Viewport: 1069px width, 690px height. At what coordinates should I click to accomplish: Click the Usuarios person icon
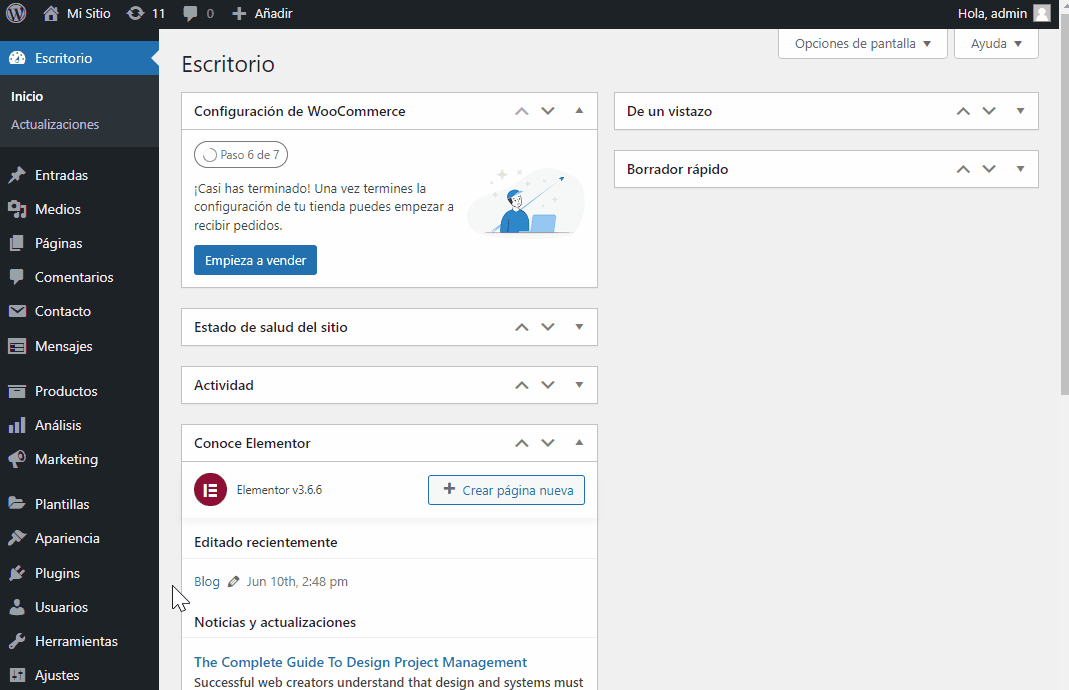pyautogui.click(x=17, y=607)
